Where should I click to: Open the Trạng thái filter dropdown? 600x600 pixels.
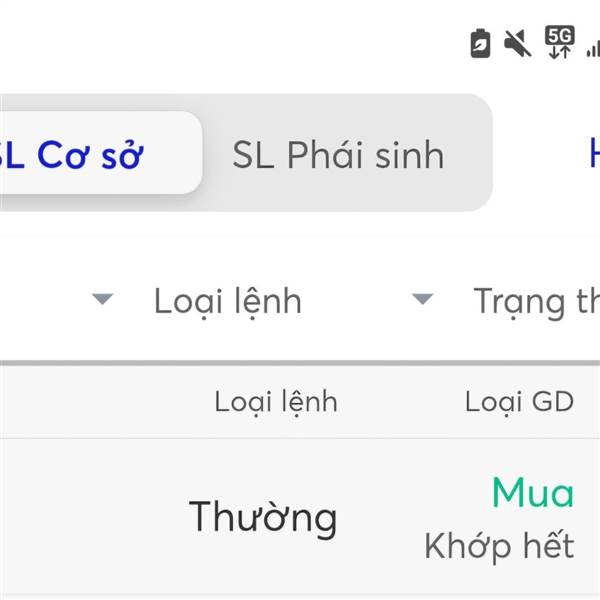click(x=535, y=300)
